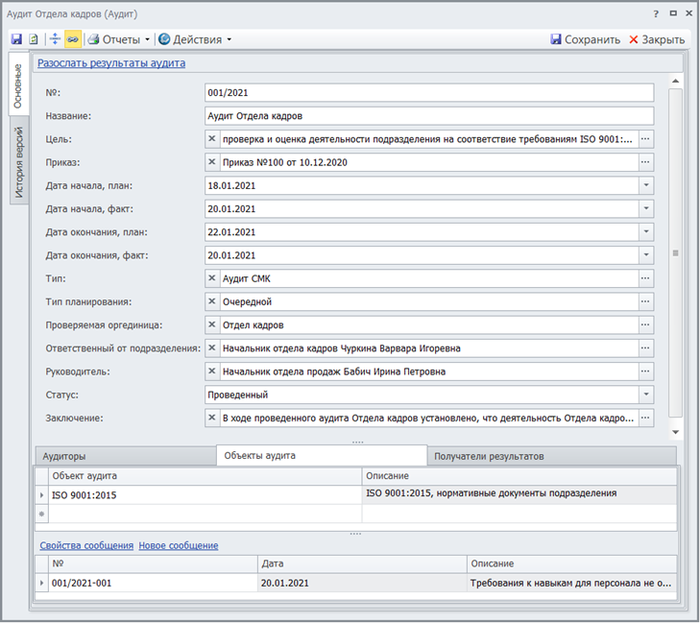This screenshot has width=700, height=623.
Task: Click Разослать результаты аудита link
Action: coord(111,63)
